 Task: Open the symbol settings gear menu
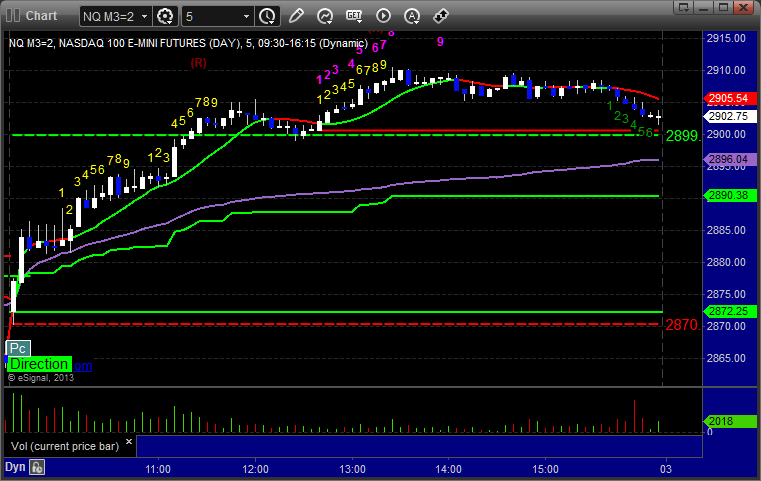coord(165,17)
